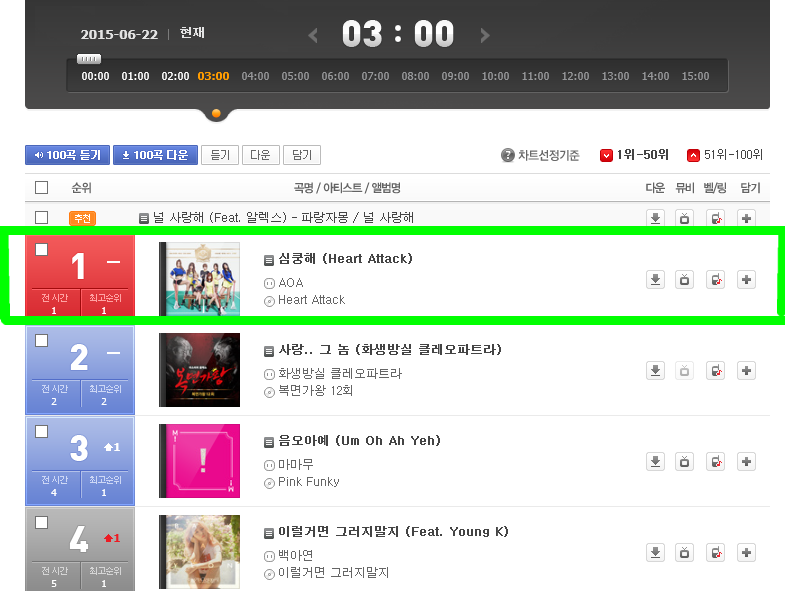
Task: Download the 심쿵해 (Heart Attack) song
Action: coord(655,279)
